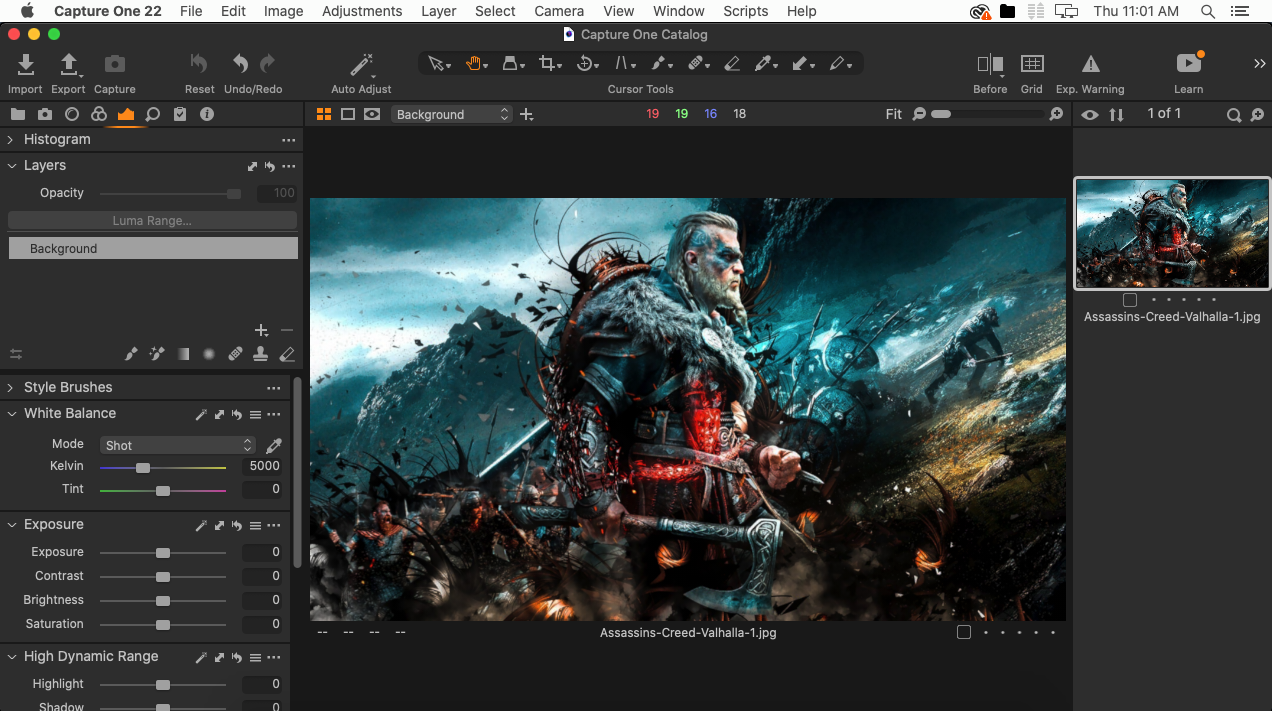1272x711 pixels.
Task: Choose the Select pointer cursor tool
Action: 436,63
